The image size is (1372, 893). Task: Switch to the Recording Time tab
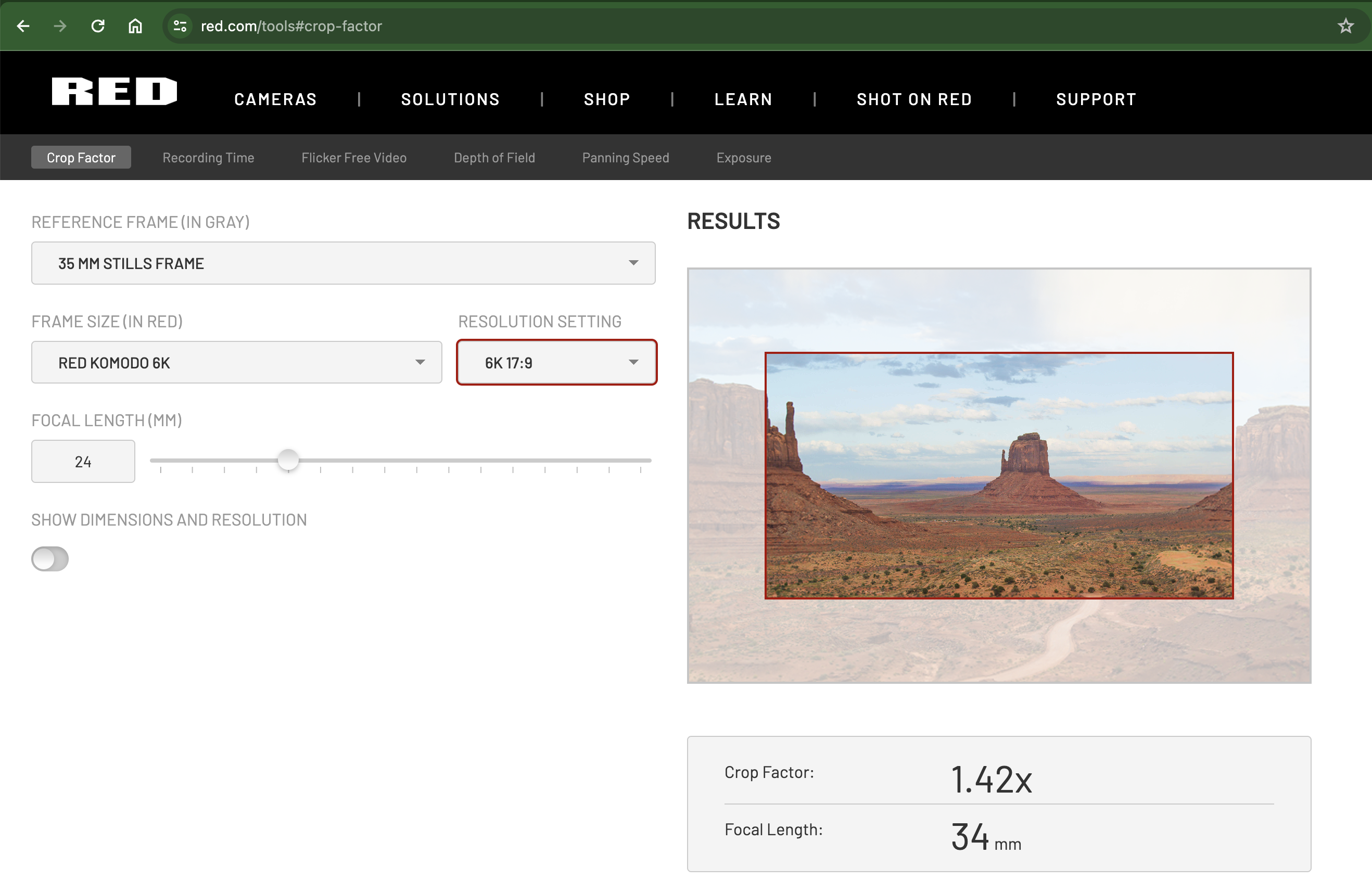[x=208, y=157]
